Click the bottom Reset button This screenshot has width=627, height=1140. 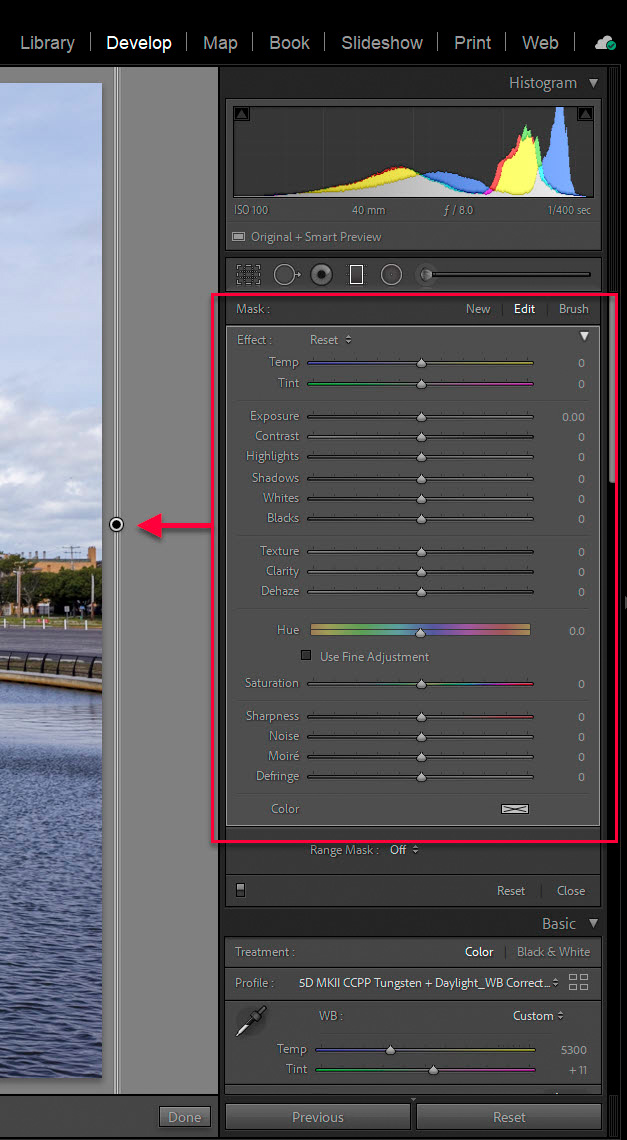(509, 1117)
